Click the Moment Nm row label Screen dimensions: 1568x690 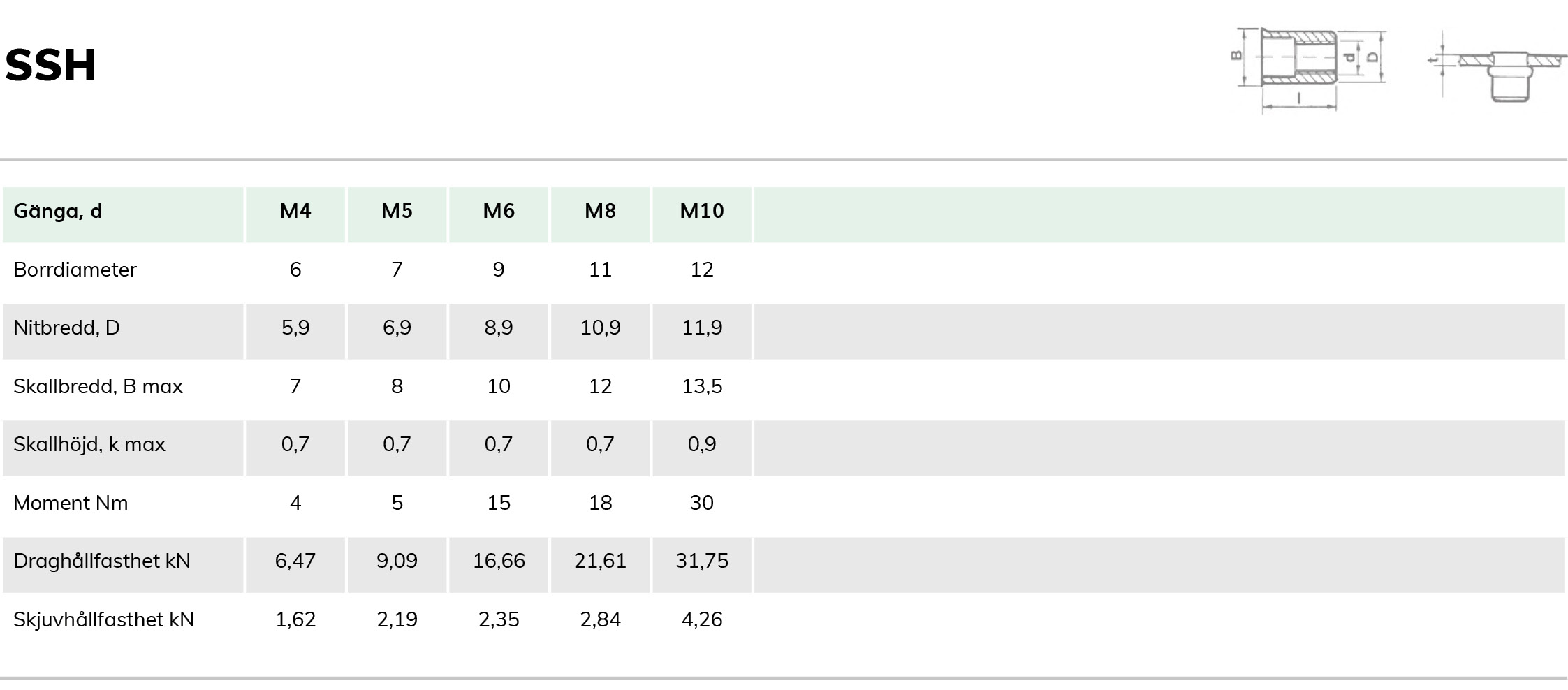(71, 503)
